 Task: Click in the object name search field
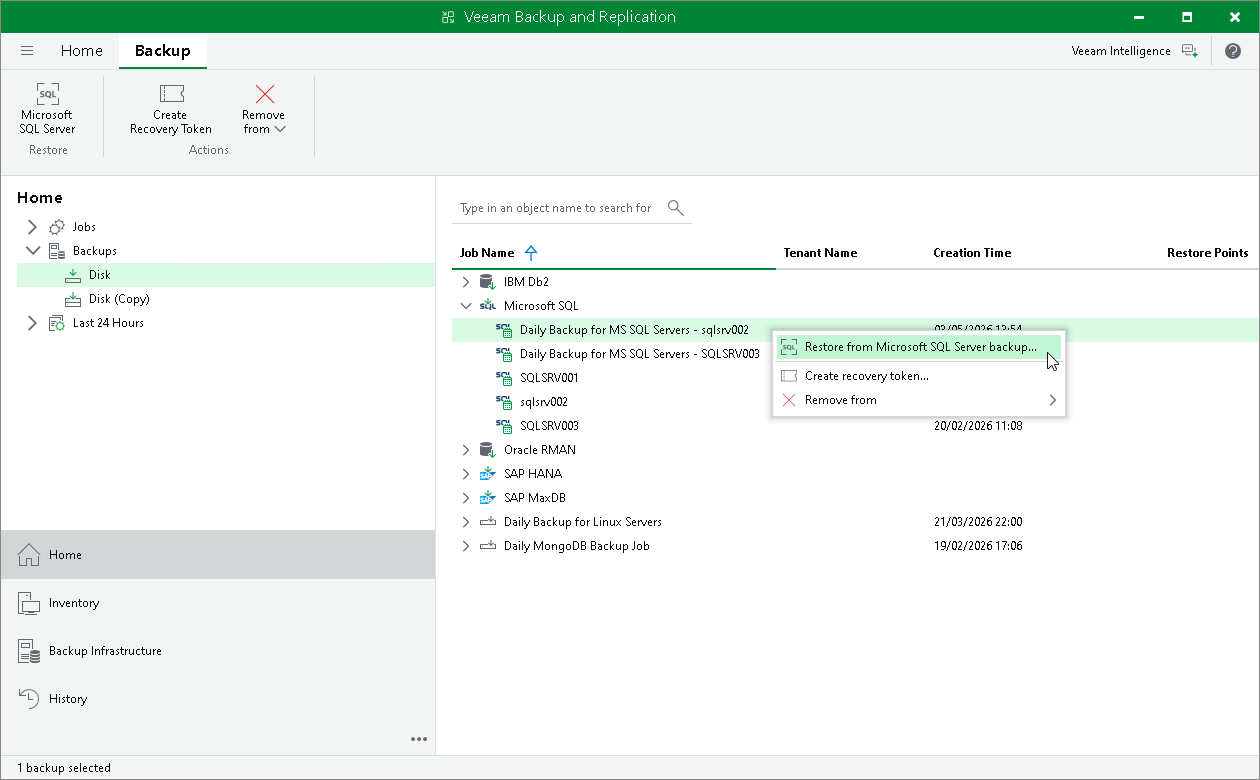tap(556, 208)
